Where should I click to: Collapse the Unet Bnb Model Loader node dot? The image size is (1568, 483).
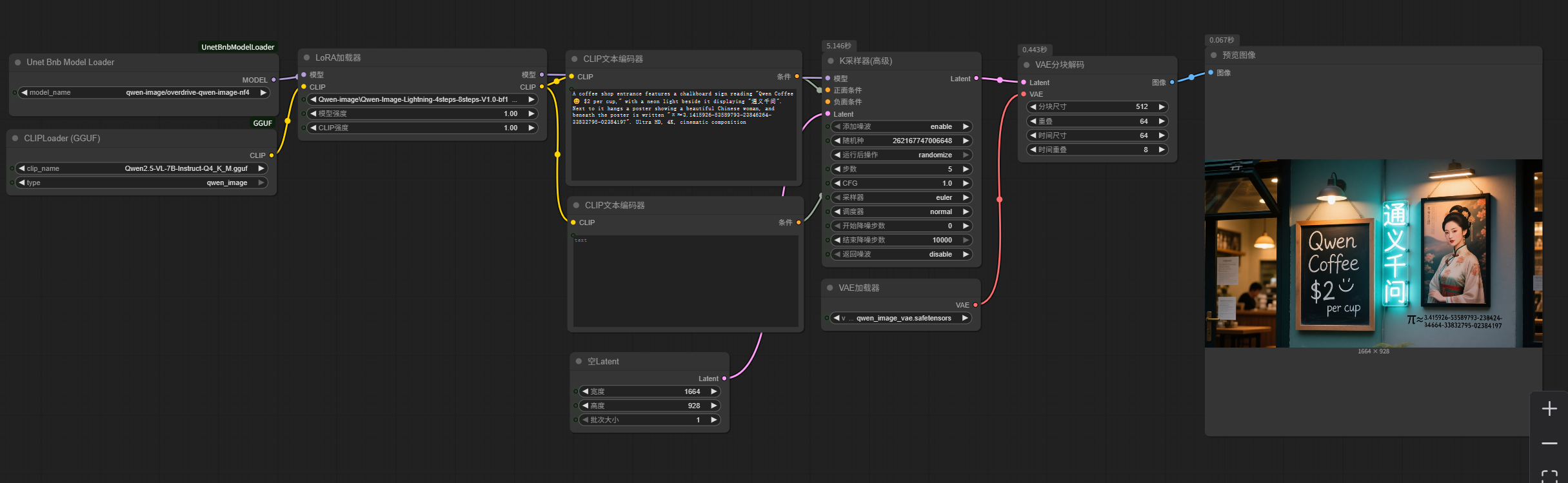pyautogui.click(x=17, y=63)
